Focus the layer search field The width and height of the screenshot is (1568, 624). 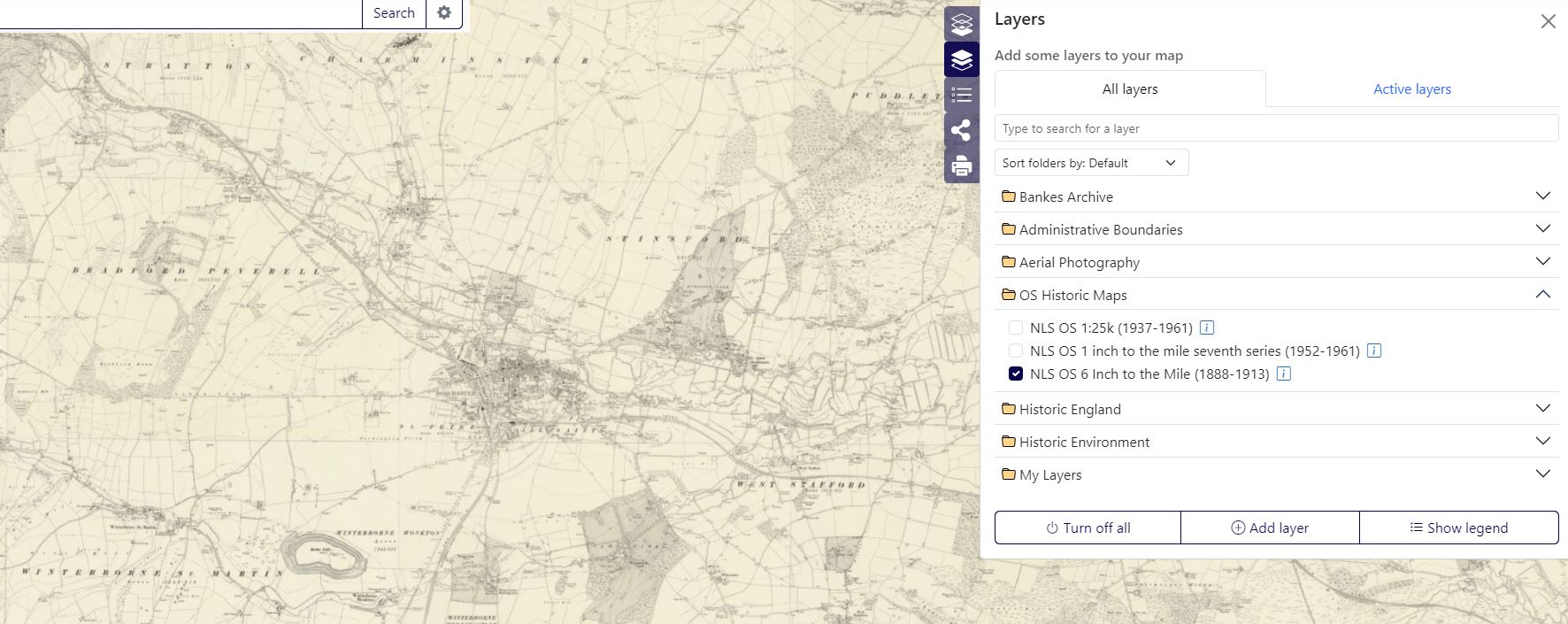[x=1276, y=128]
